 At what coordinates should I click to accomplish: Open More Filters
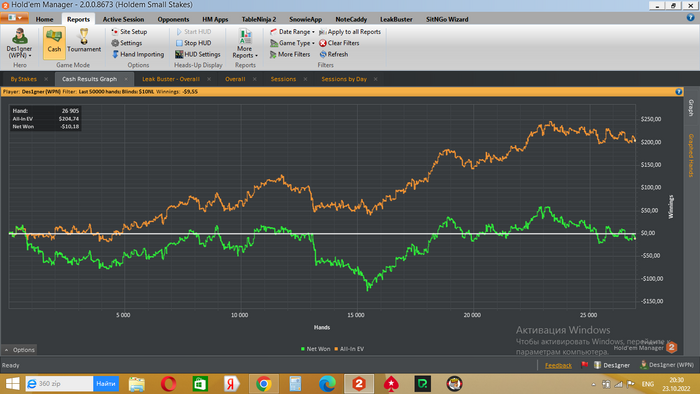tap(290, 54)
